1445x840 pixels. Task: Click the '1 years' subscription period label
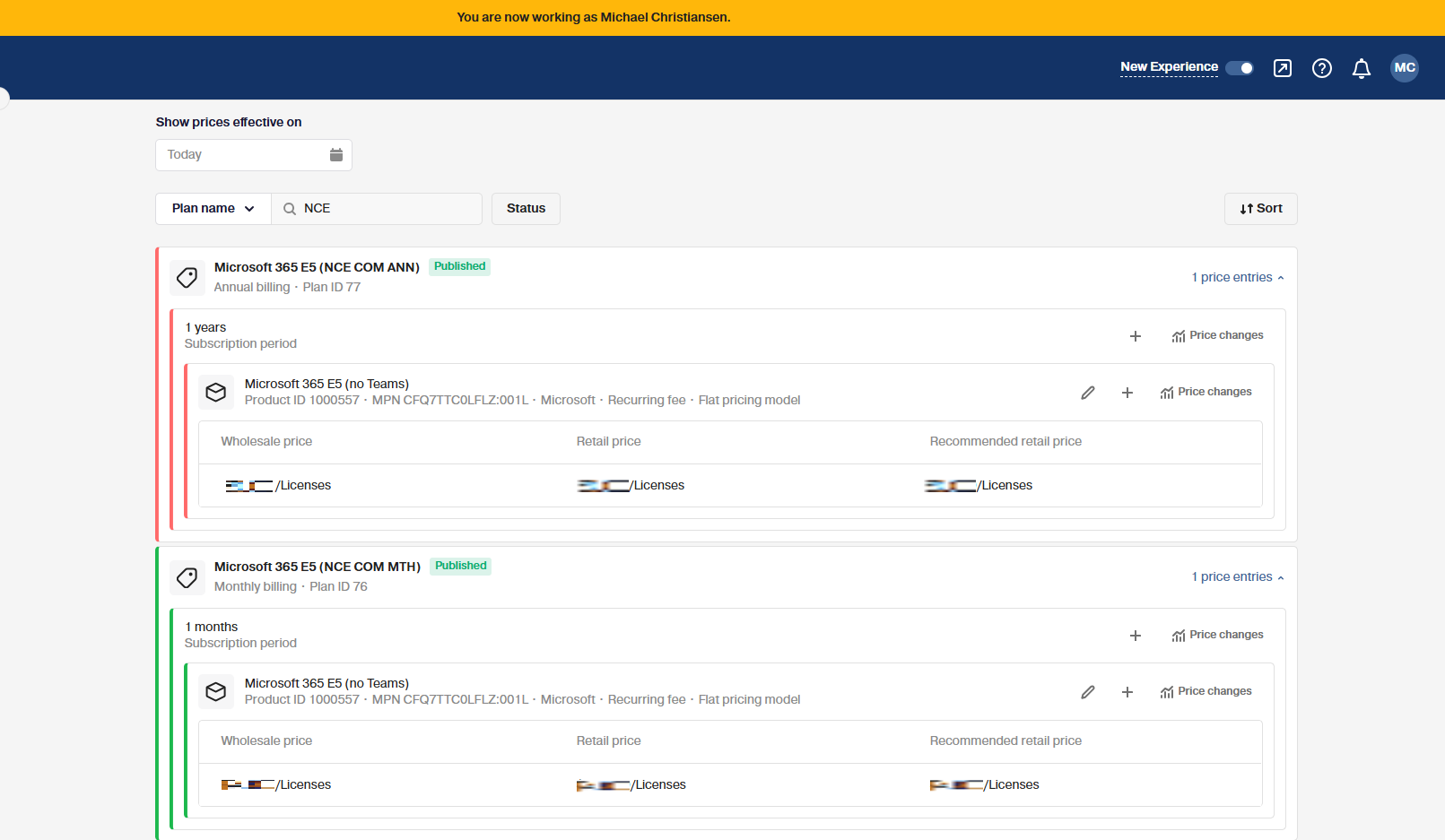pyautogui.click(x=205, y=328)
